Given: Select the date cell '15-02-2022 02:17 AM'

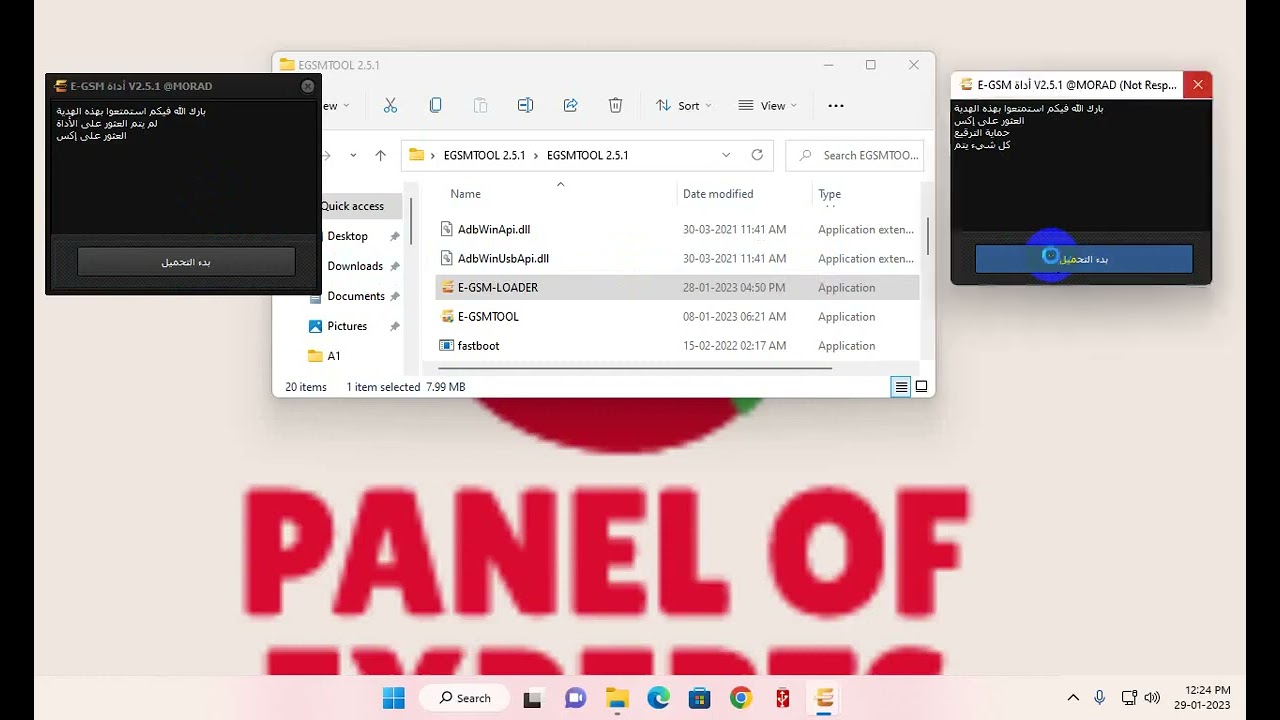Looking at the screenshot, I should point(734,345).
